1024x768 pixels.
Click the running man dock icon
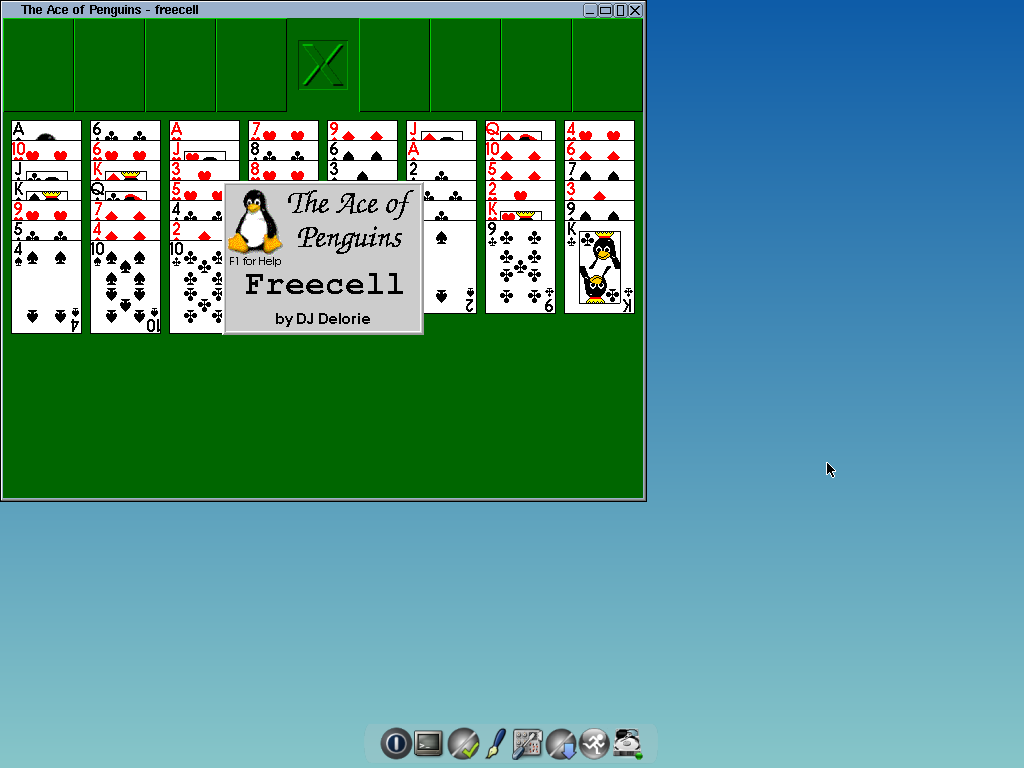point(594,743)
